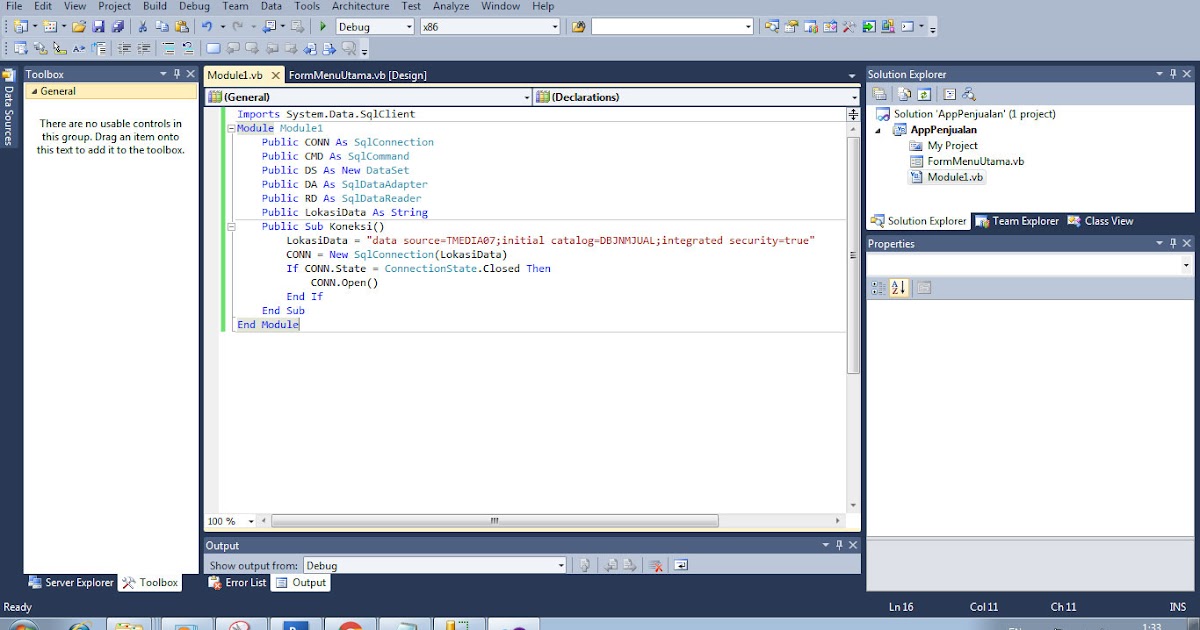Open the Data Sources side tab
1200x630 pixels.
[x=8, y=107]
